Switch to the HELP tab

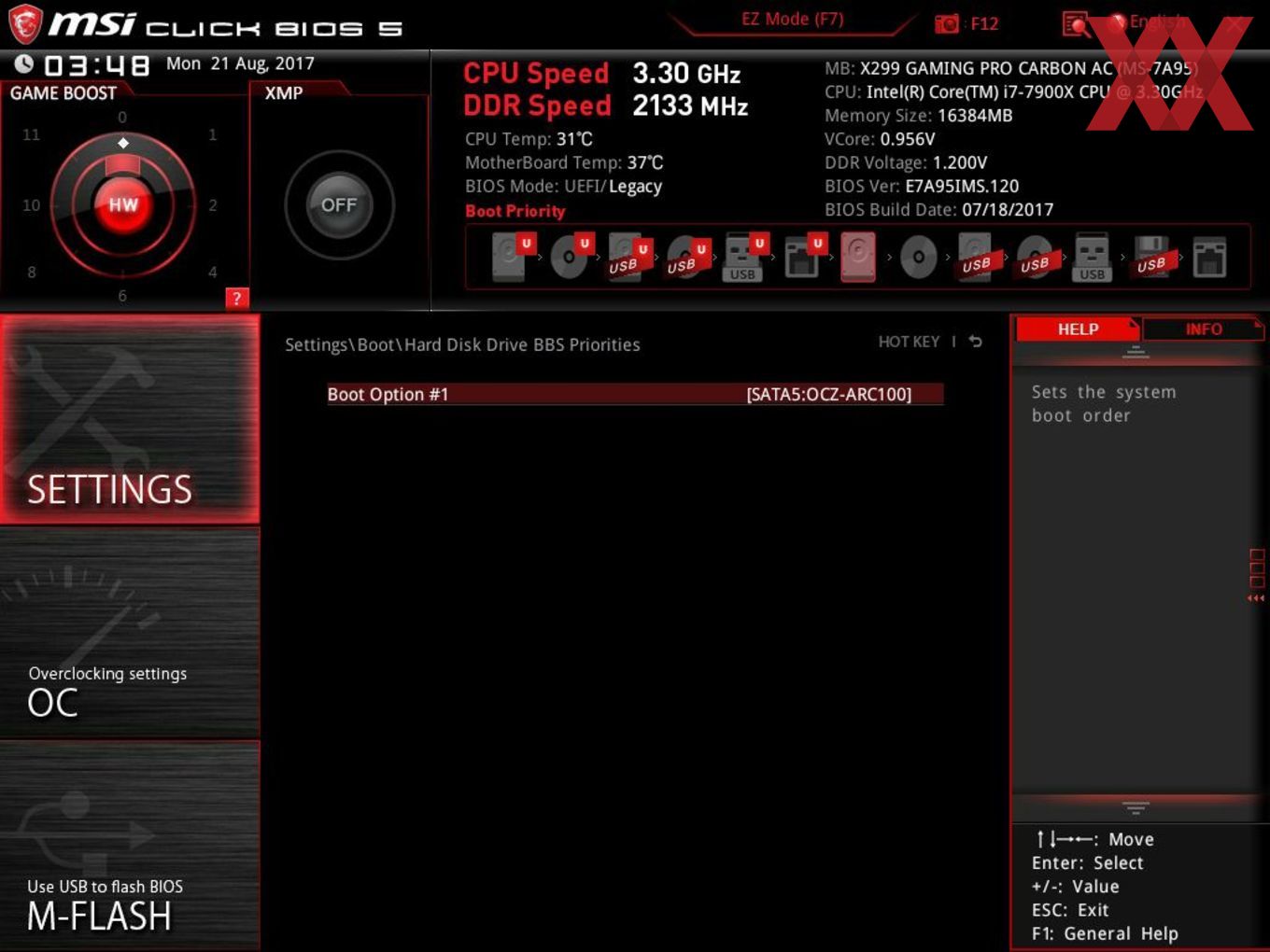(1078, 329)
